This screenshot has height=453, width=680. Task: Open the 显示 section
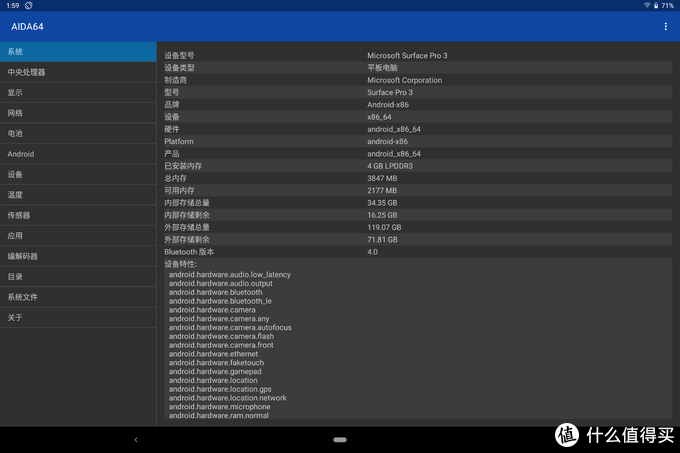point(78,92)
